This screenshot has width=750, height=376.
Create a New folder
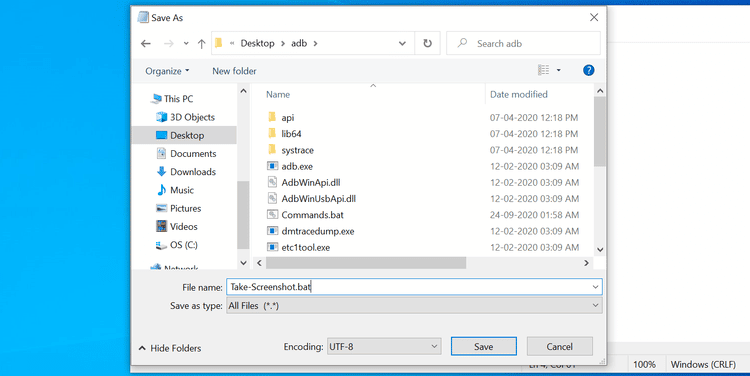coord(234,71)
